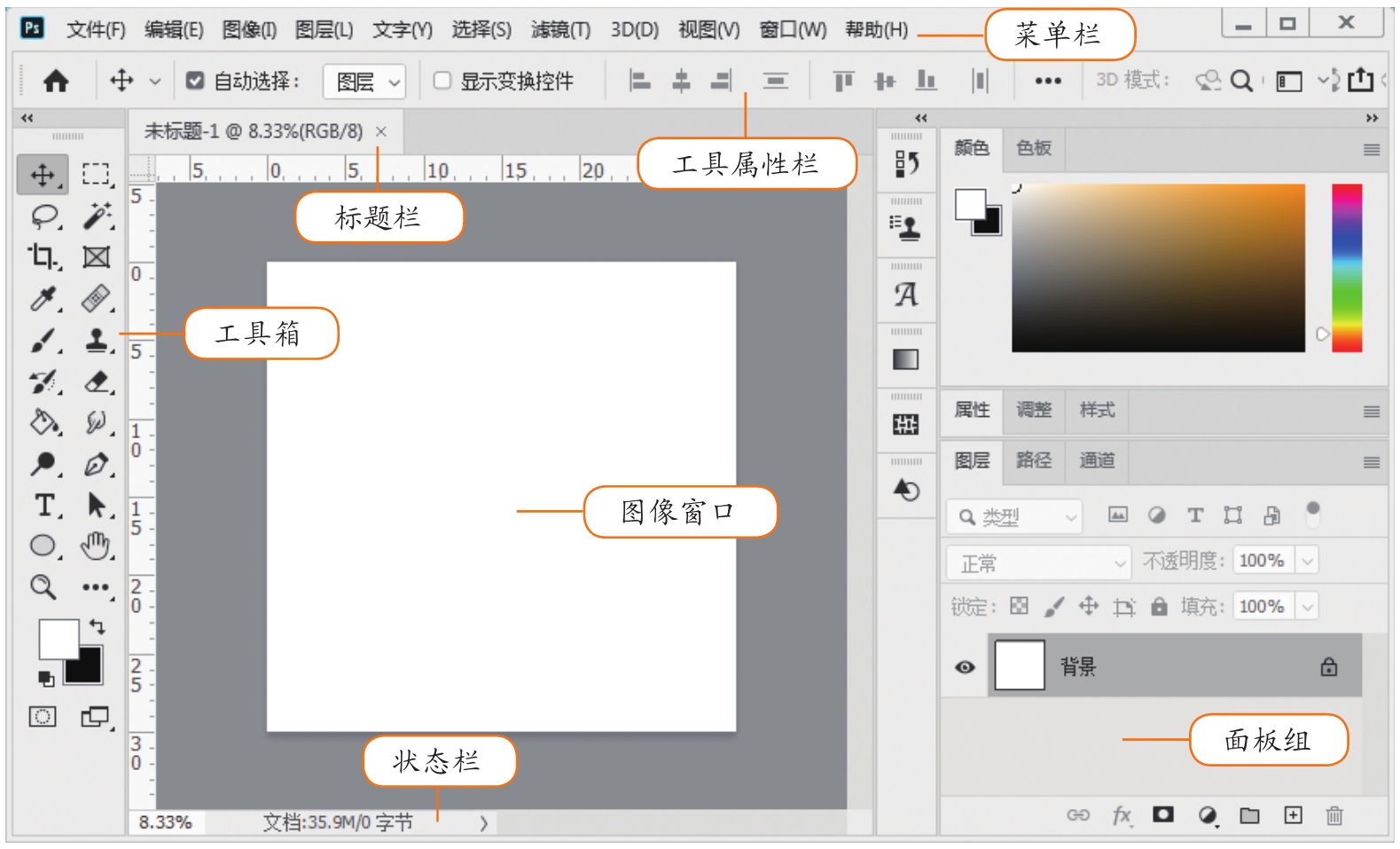Toggle lock position icon

pos(1089,606)
